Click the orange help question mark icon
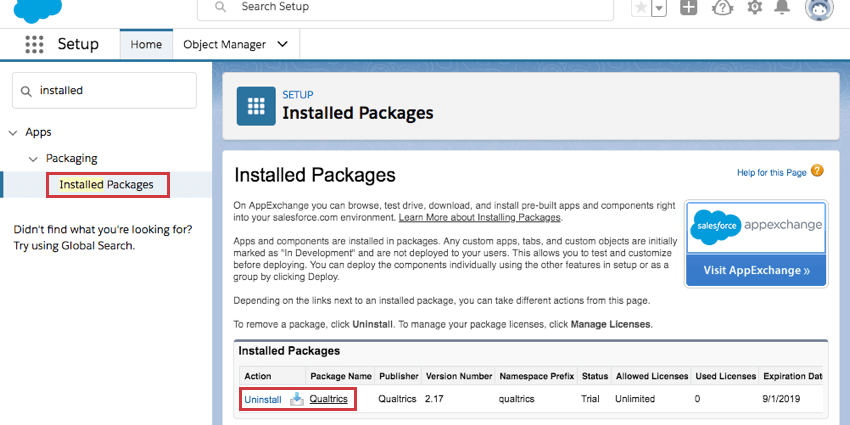Image resolution: width=850 pixels, height=425 pixels. [x=817, y=171]
